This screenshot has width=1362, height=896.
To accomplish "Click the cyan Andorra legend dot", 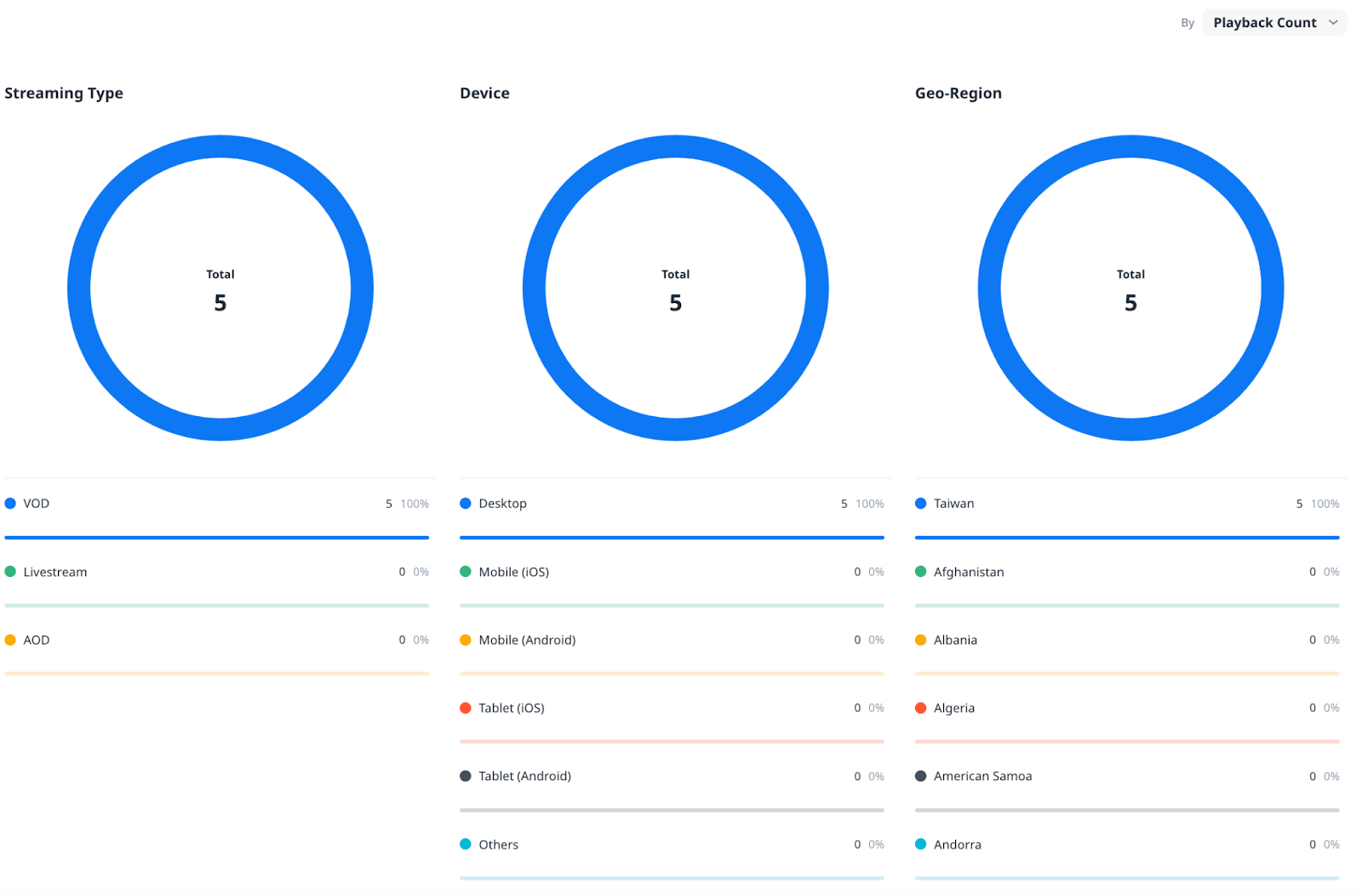I will point(920,844).
